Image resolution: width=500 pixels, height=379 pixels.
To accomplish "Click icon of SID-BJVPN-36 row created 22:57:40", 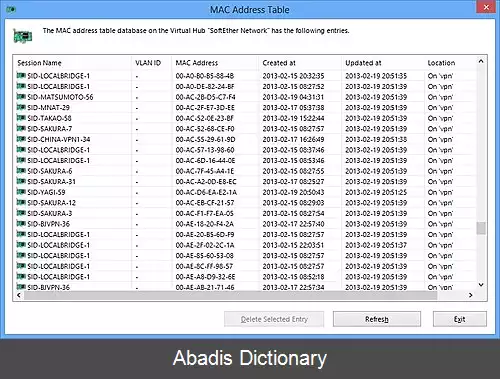I will click(21, 224).
